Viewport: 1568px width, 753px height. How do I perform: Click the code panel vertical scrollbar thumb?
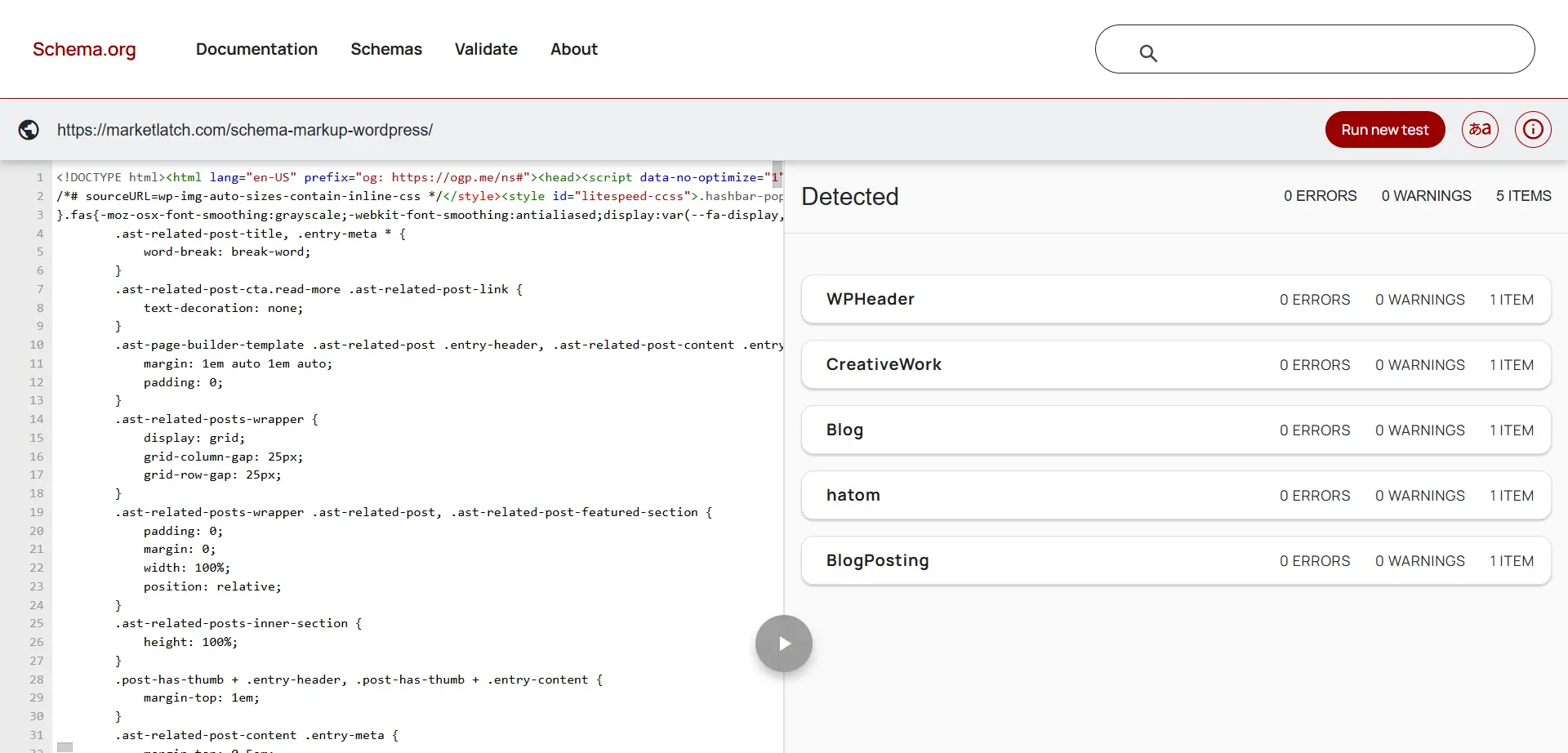(777, 174)
